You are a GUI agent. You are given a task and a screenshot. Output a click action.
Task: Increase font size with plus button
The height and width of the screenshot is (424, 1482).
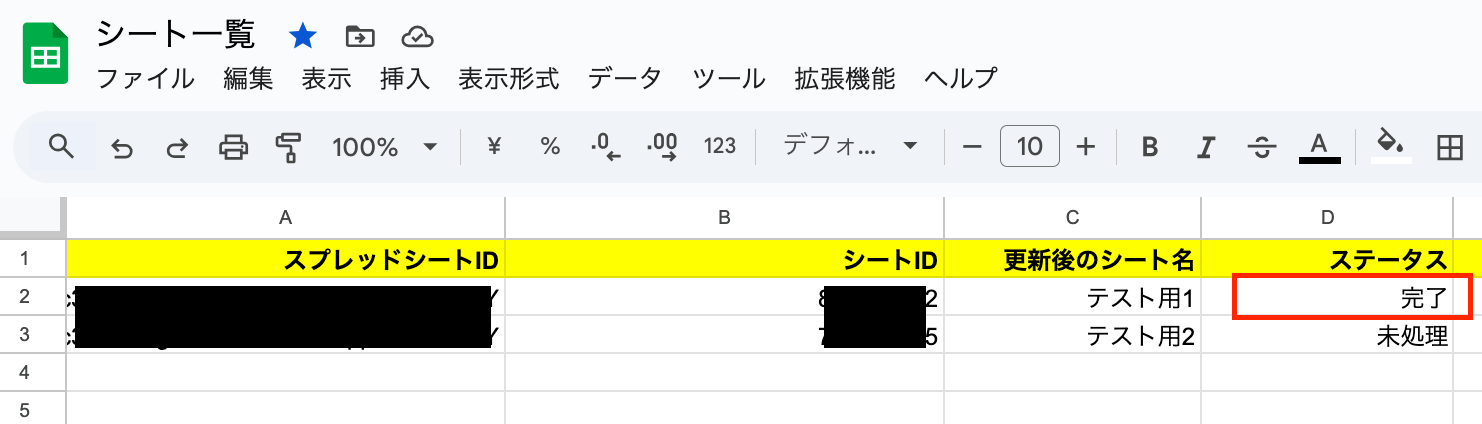pyautogui.click(x=1086, y=147)
